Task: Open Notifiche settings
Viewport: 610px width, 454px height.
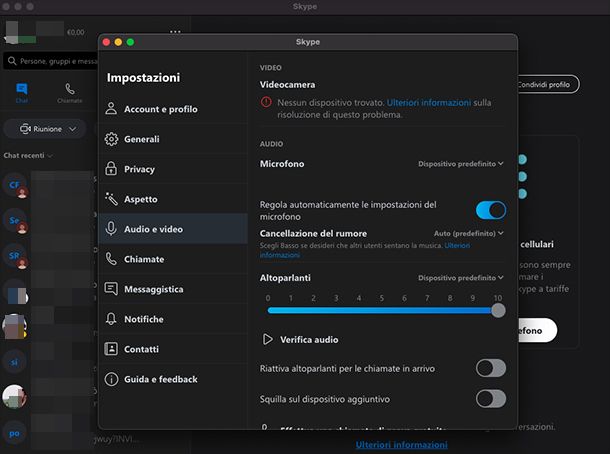Action: click(x=173, y=319)
